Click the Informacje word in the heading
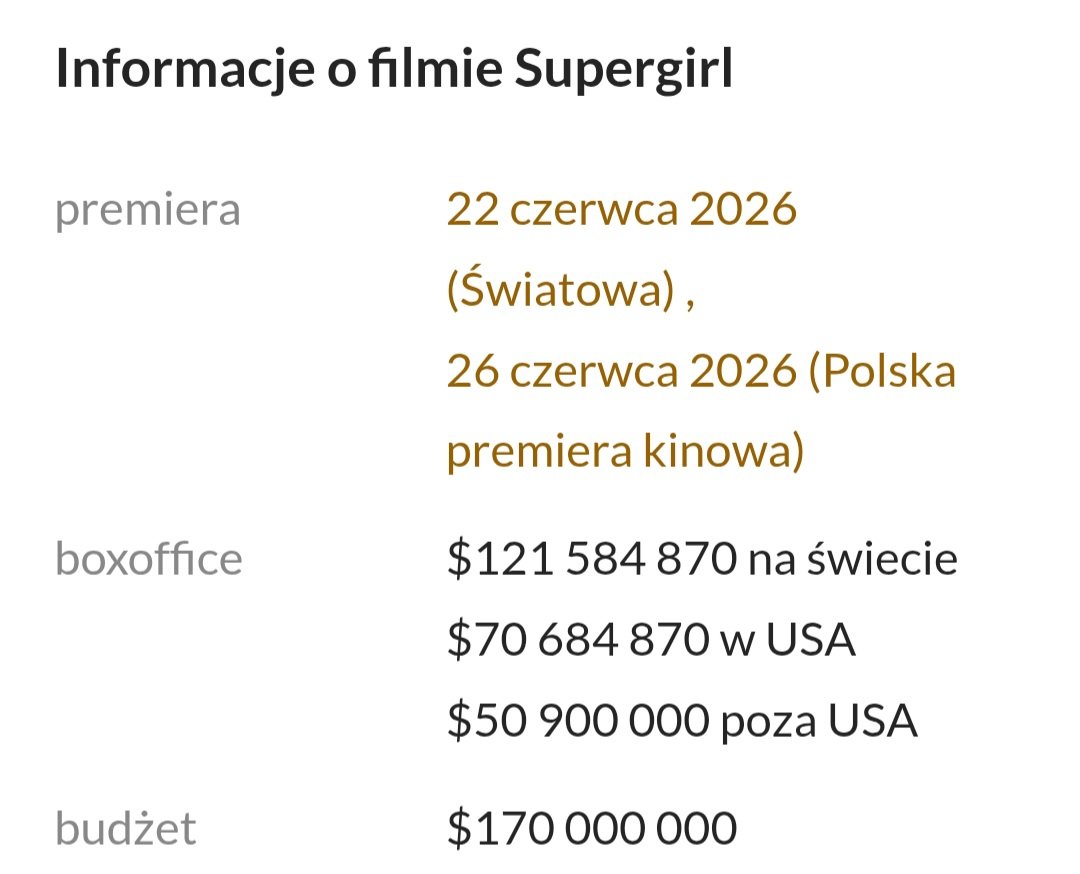Screen dimensions: 1080x874 click(185, 69)
